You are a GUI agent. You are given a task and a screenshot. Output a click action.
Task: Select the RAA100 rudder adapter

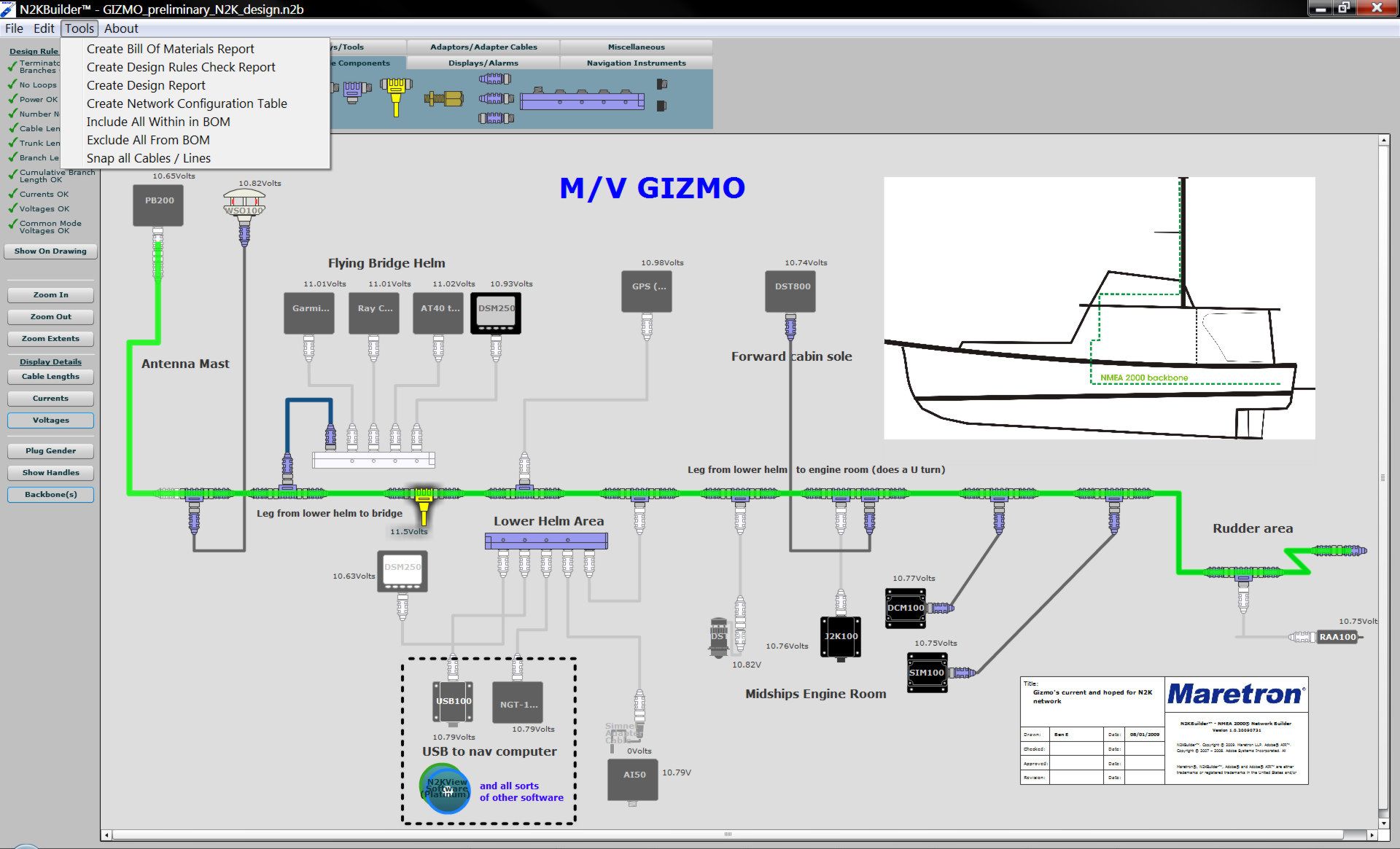(1337, 637)
